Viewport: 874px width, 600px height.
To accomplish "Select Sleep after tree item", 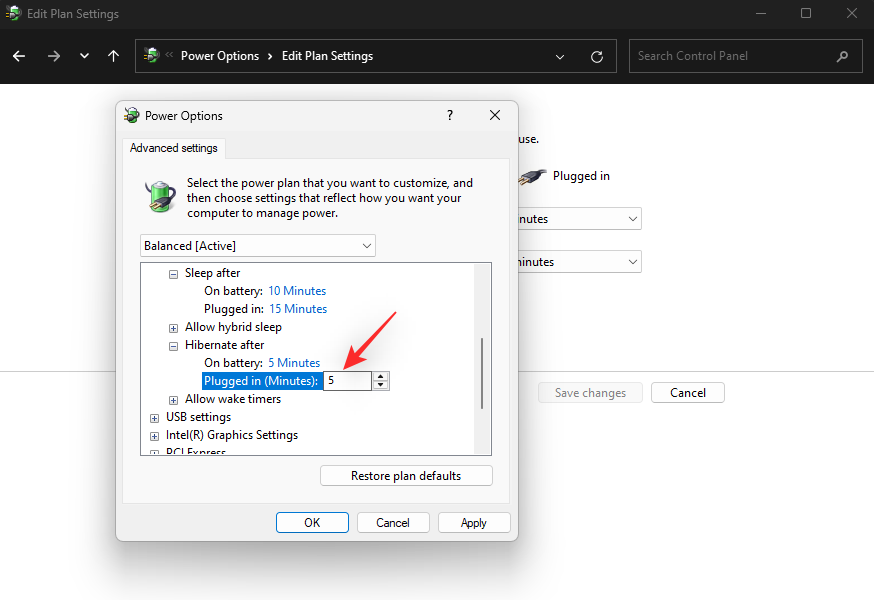I will point(212,273).
